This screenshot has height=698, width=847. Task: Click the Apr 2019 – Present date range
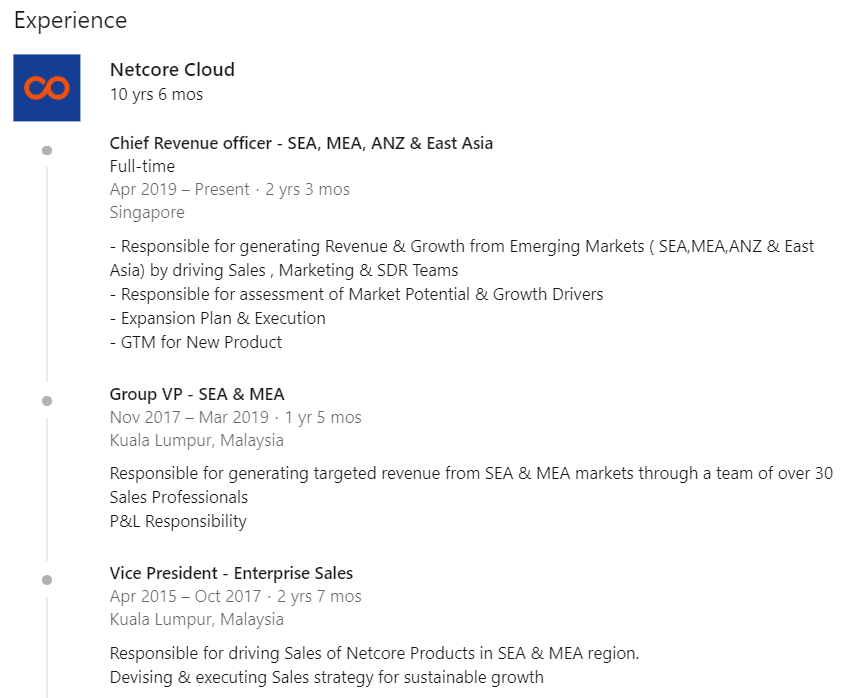[x=180, y=190]
